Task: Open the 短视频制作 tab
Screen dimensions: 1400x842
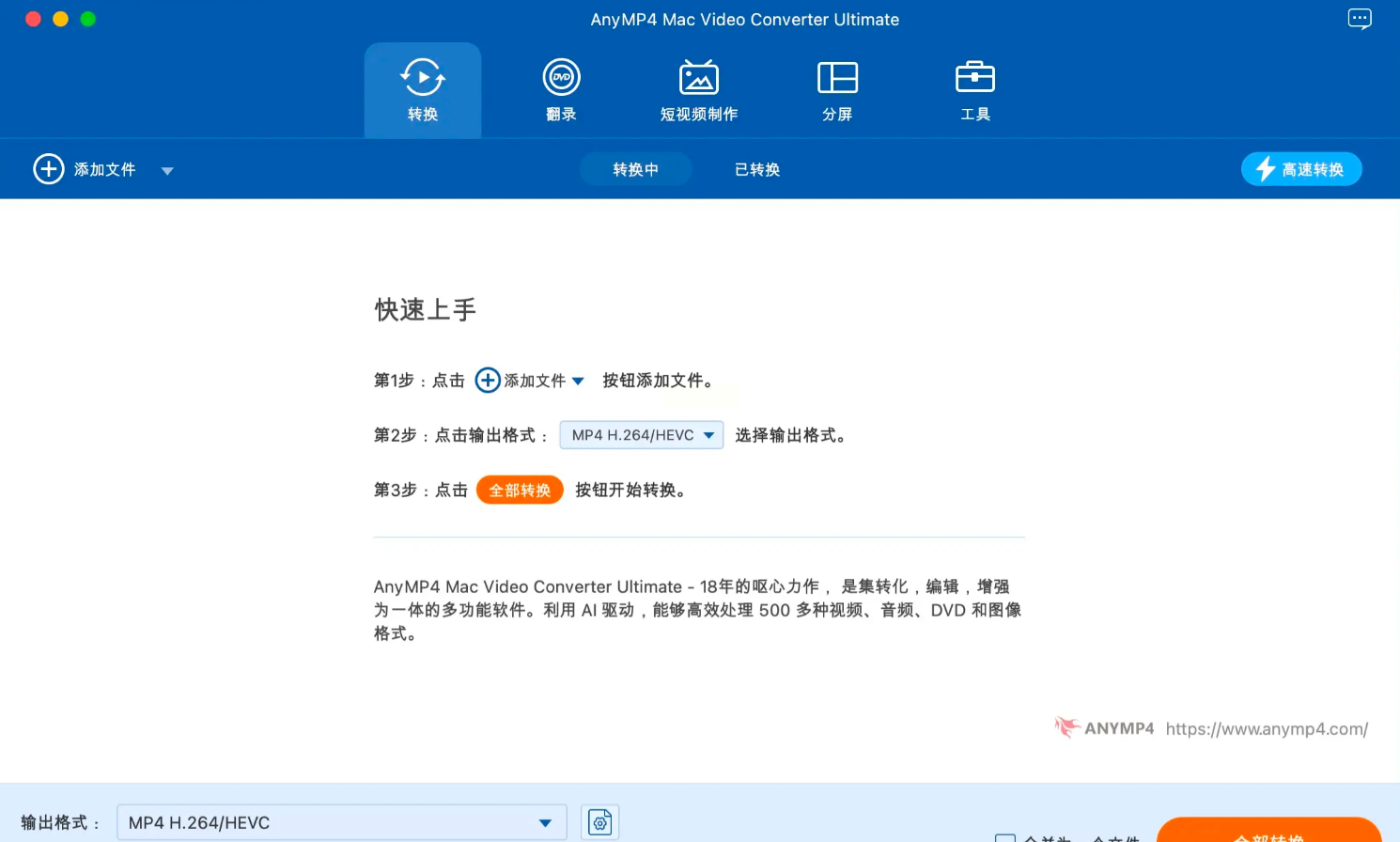Action: click(699, 90)
